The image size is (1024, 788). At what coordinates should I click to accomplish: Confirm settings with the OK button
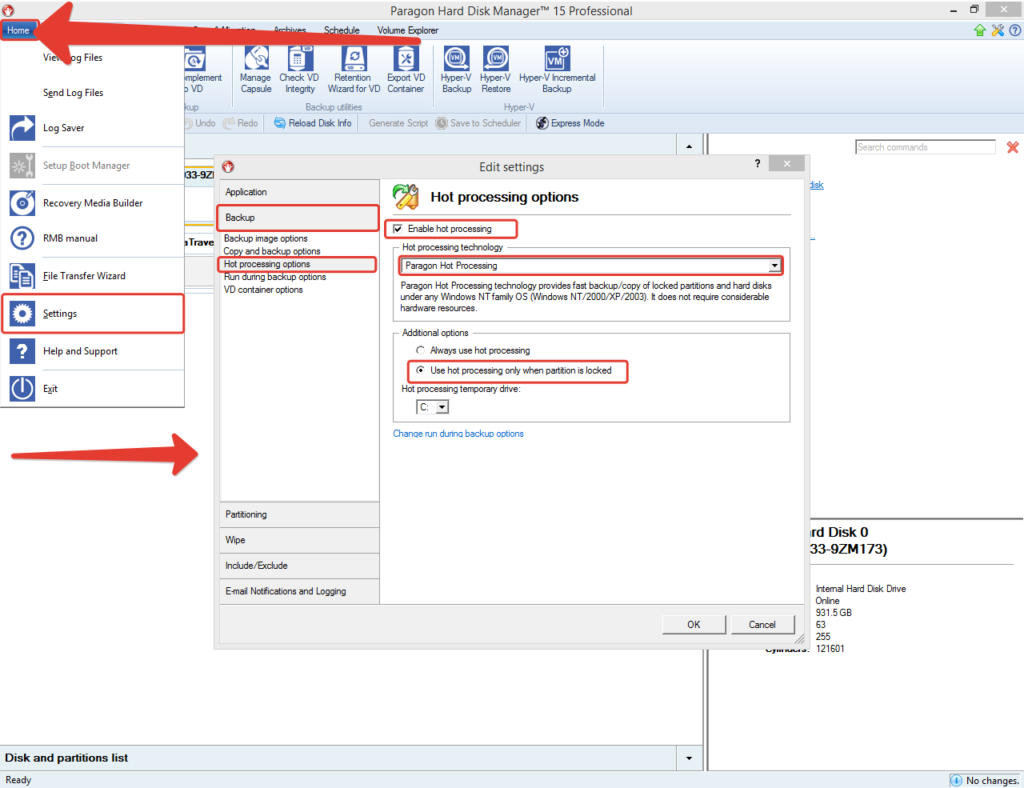[693, 624]
